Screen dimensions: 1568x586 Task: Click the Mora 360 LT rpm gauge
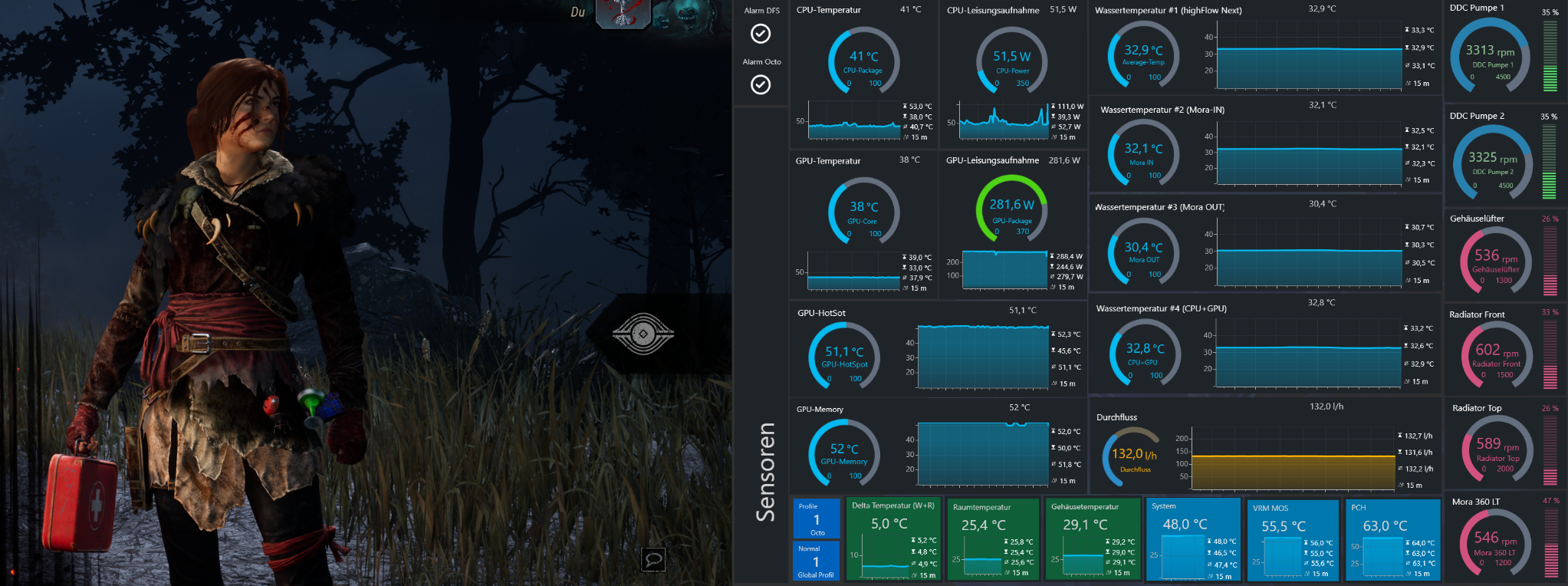click(x=1497, y=543)
